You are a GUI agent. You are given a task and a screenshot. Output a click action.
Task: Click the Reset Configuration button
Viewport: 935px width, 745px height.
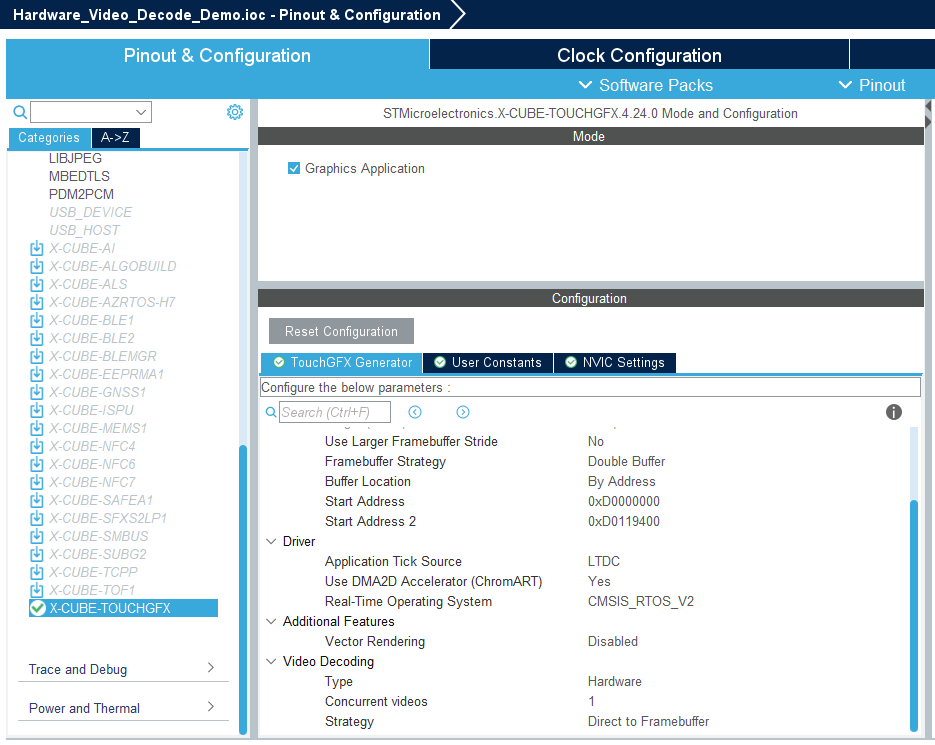(341, 331)
